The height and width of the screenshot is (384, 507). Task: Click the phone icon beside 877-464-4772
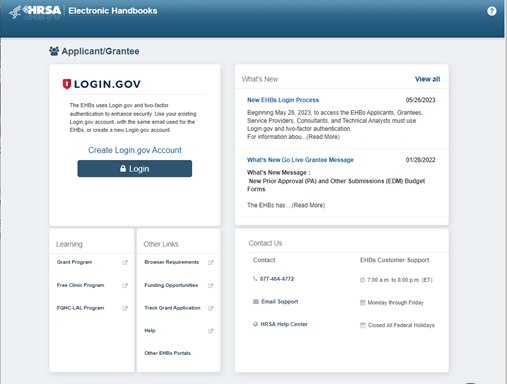(x=255, y=279)
